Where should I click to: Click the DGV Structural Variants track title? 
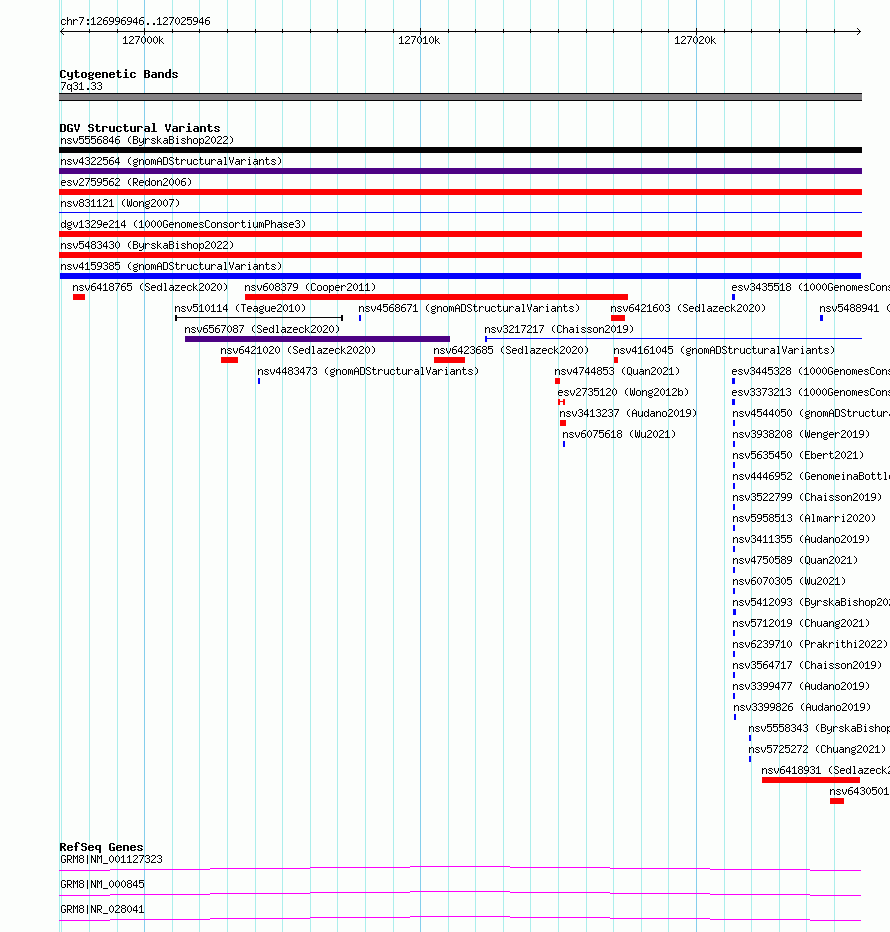point(140,128)
